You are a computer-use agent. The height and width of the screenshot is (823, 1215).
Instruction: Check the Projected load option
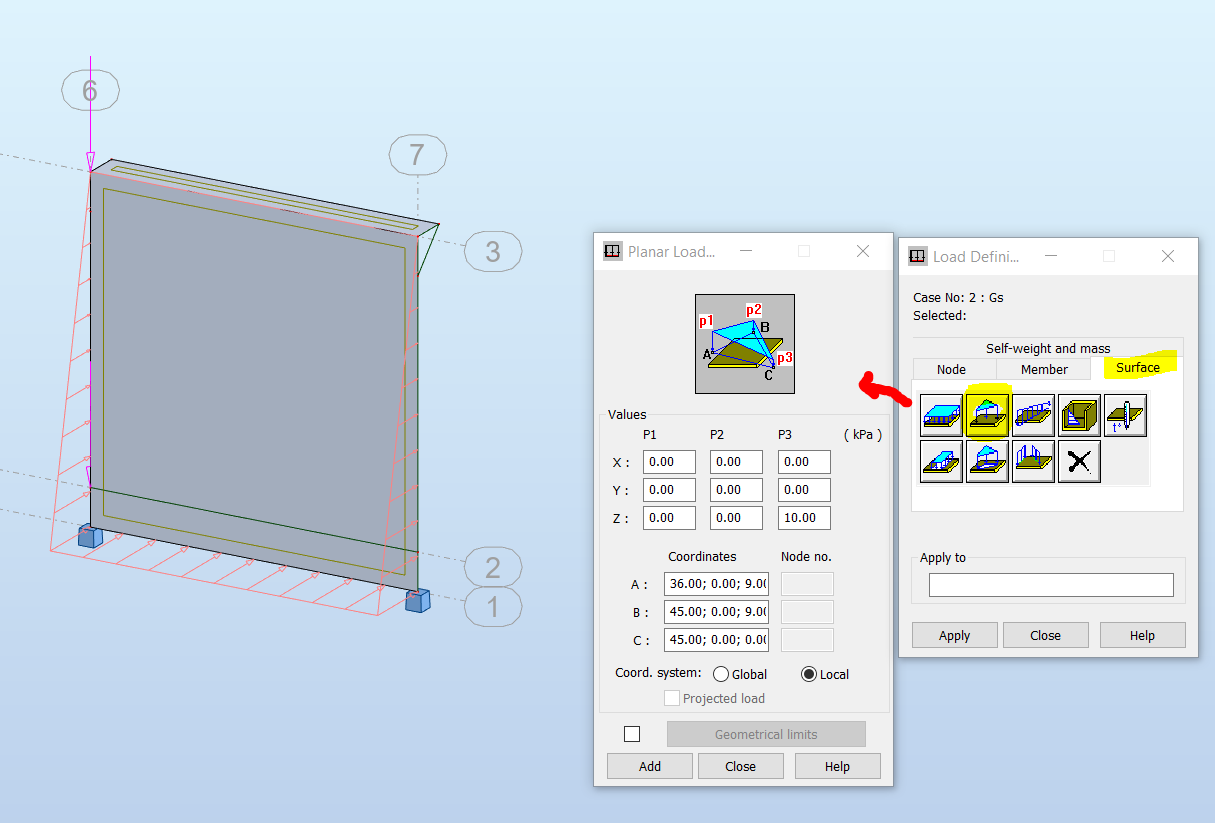click(672, 698)
